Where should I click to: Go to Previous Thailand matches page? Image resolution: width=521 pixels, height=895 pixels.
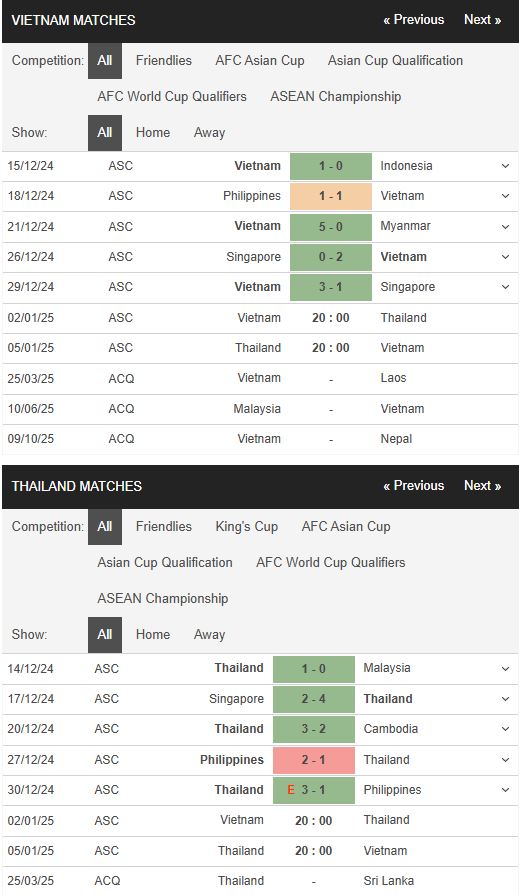coord(414,486)
